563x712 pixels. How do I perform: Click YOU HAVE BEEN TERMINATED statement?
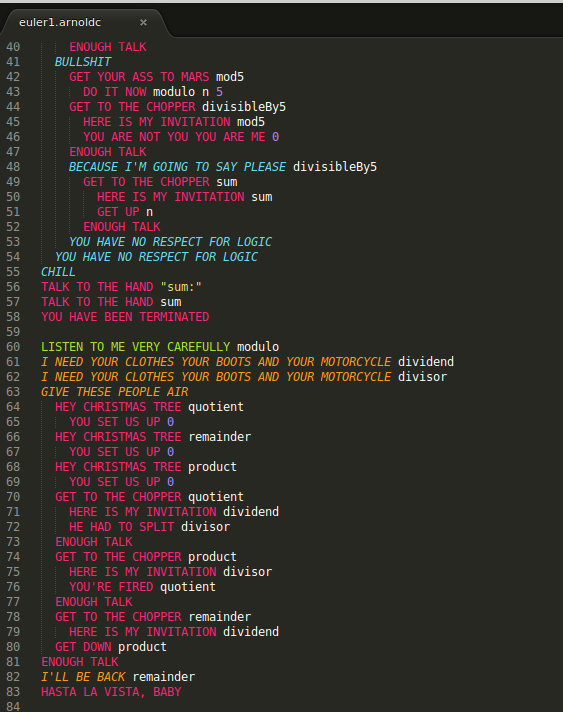click(125, 317)
